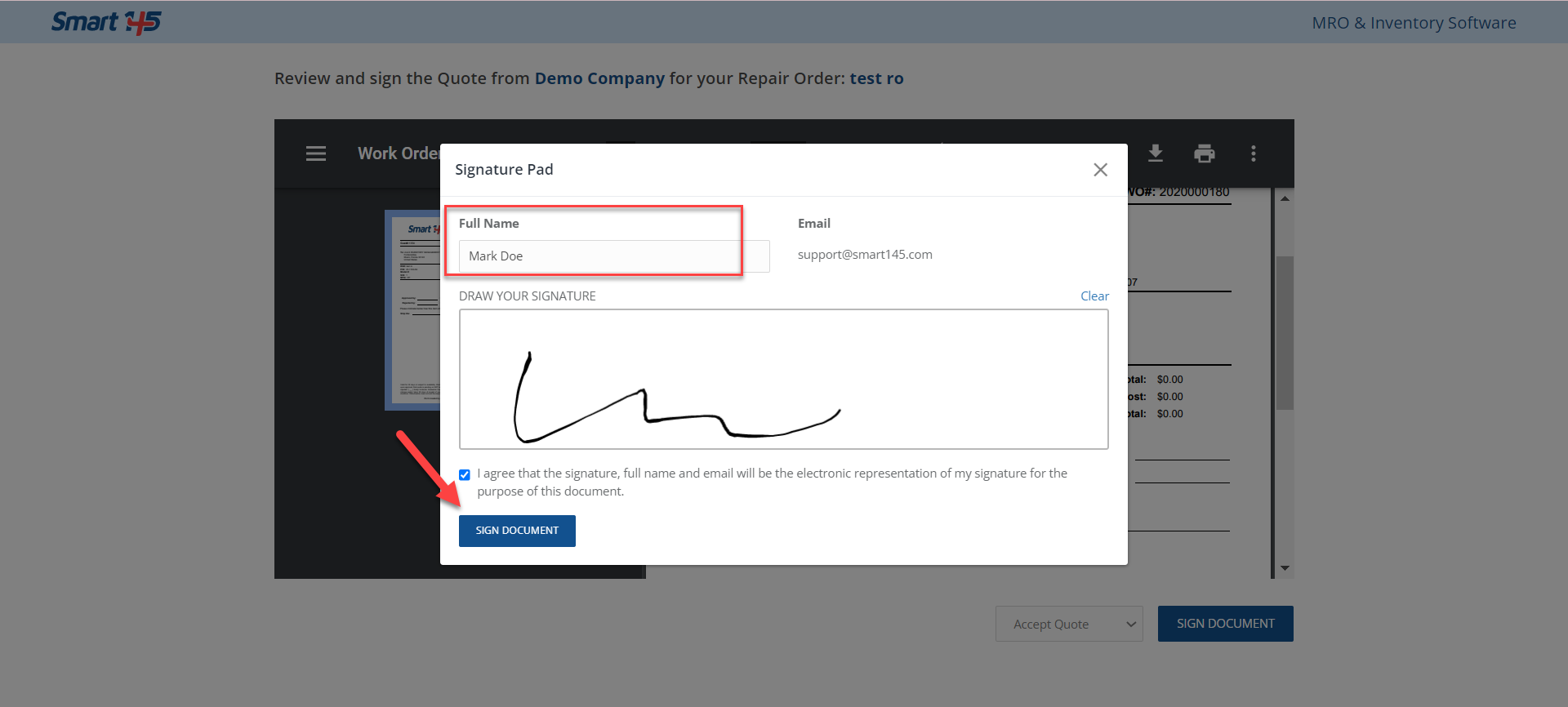Image resolution: width=1568 pixels, height=707 pixels.
Task: Click the support@smart145.com email text
Action: coord(865,255)
